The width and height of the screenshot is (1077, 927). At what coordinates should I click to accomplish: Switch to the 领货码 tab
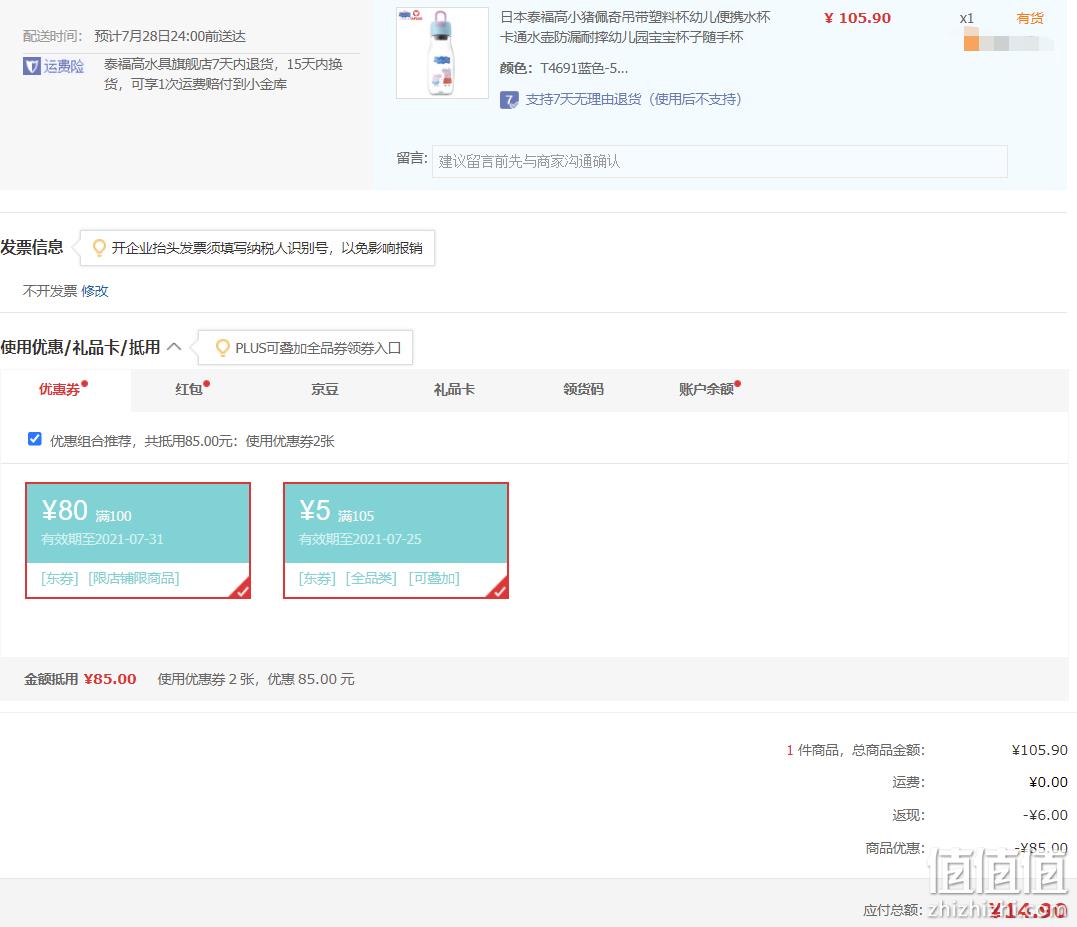click(583, 389)
